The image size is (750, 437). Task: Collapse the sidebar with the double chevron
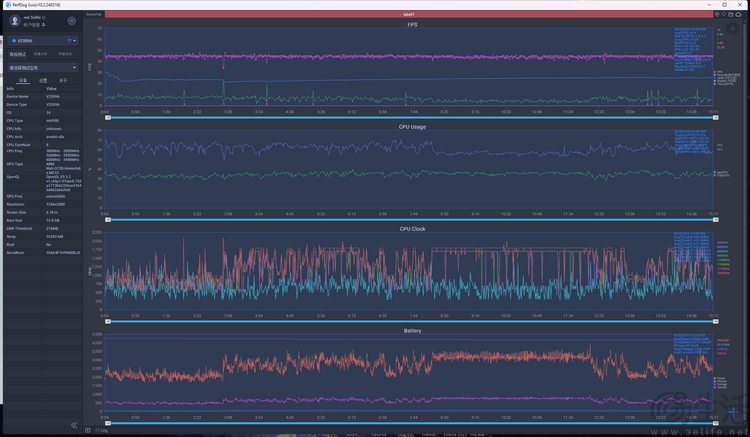click(74, 425)
